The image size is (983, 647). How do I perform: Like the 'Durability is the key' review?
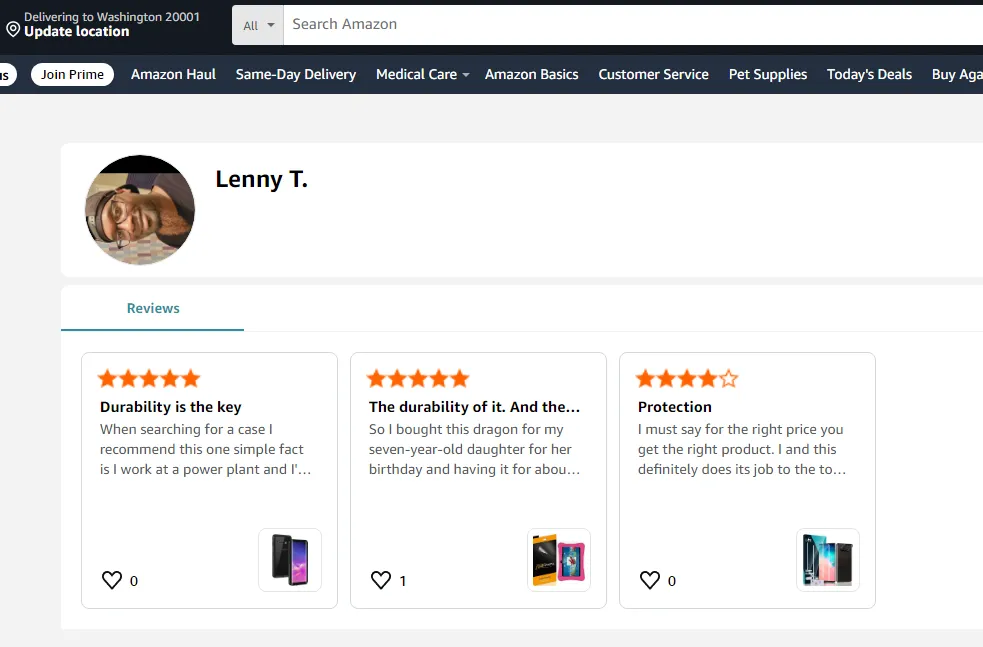112,580
